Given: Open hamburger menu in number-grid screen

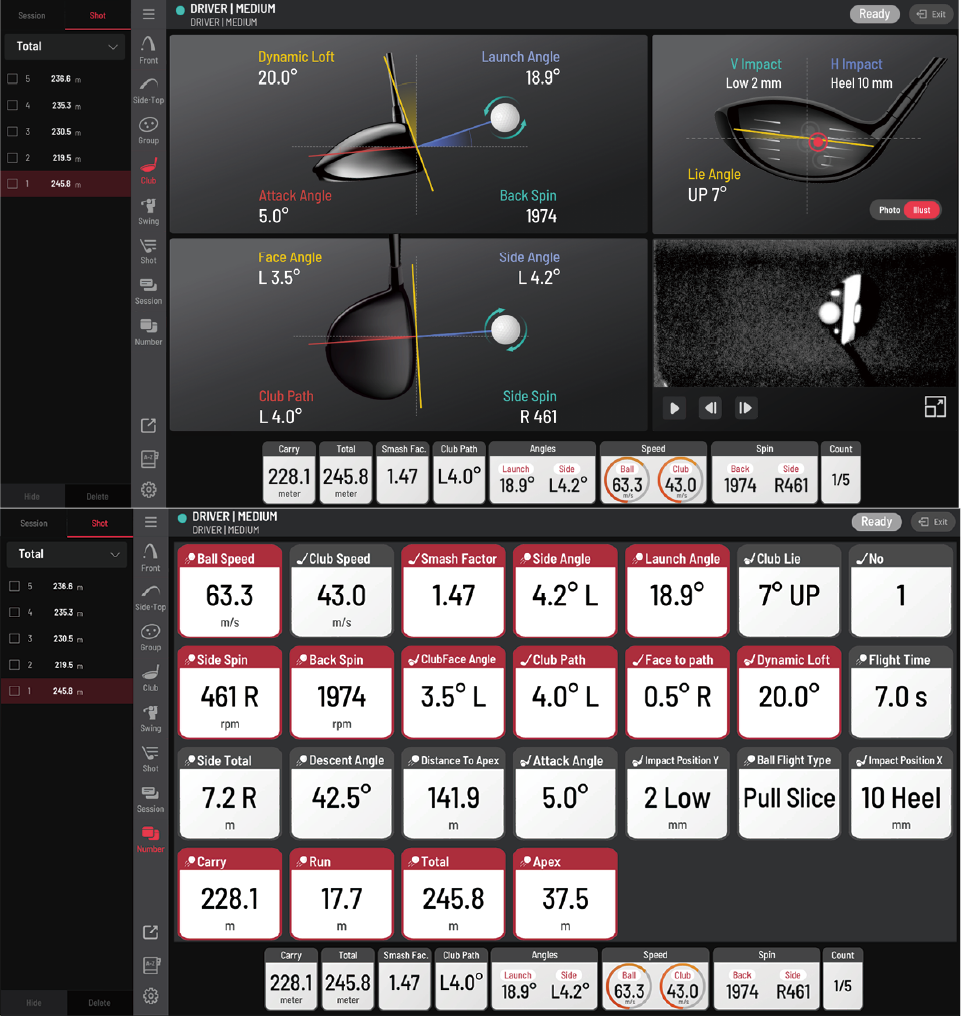Looking at the screenshot, I should 150,521.
